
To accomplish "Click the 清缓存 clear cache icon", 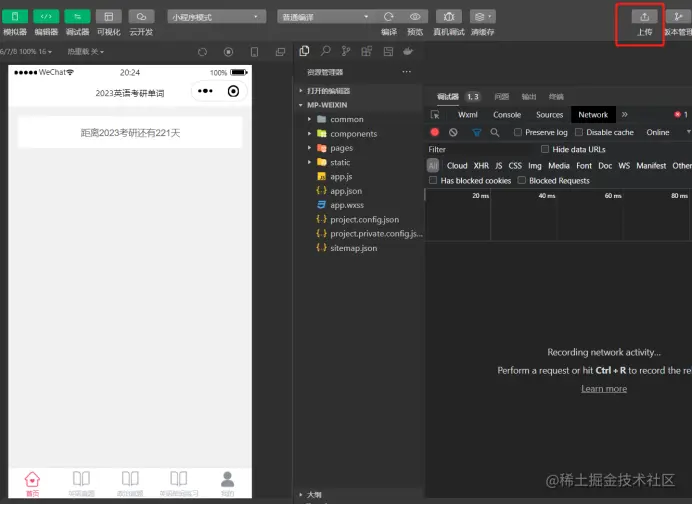I will (483, 17).
